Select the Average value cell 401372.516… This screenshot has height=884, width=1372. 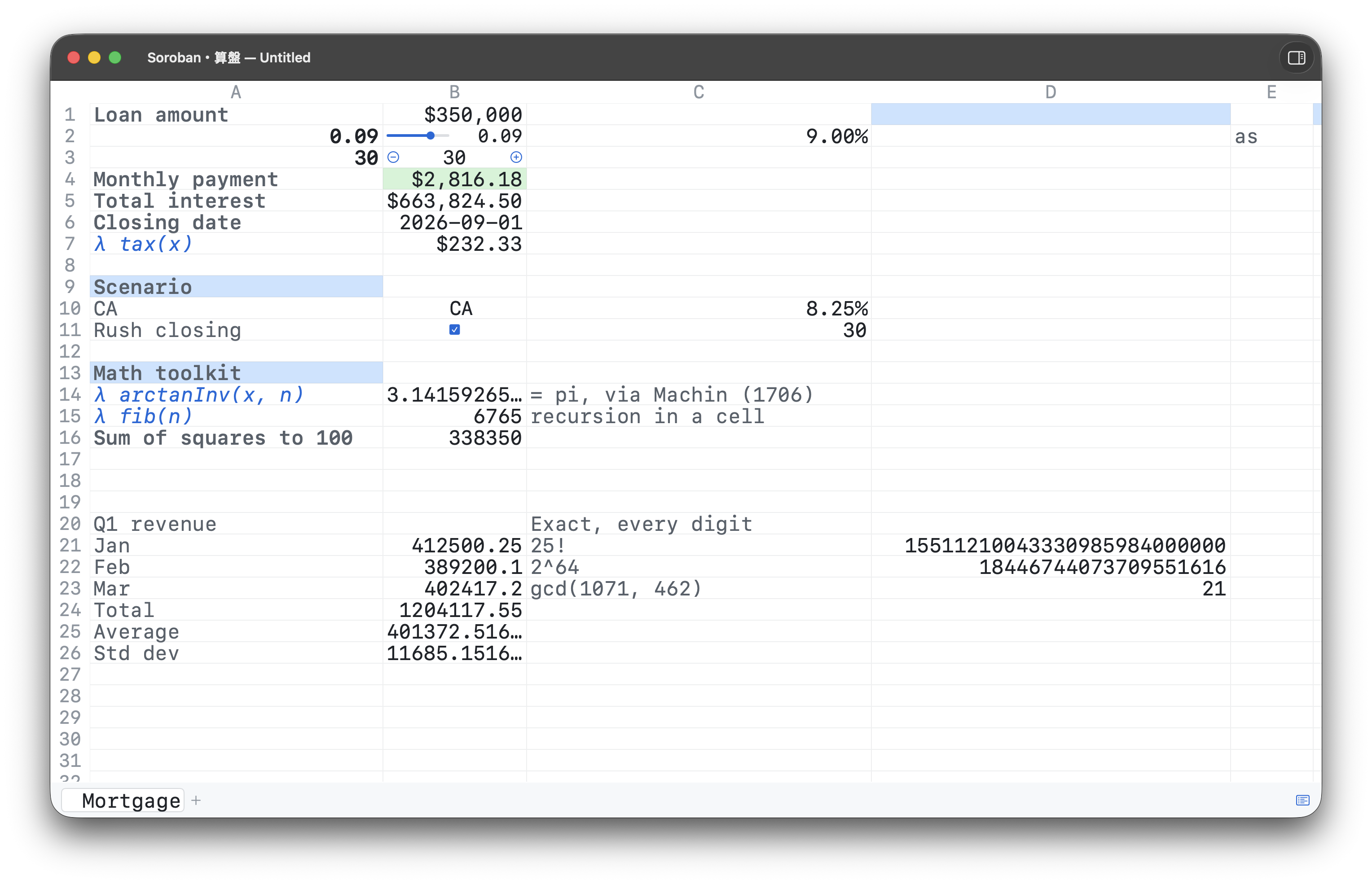coord(454,631)
